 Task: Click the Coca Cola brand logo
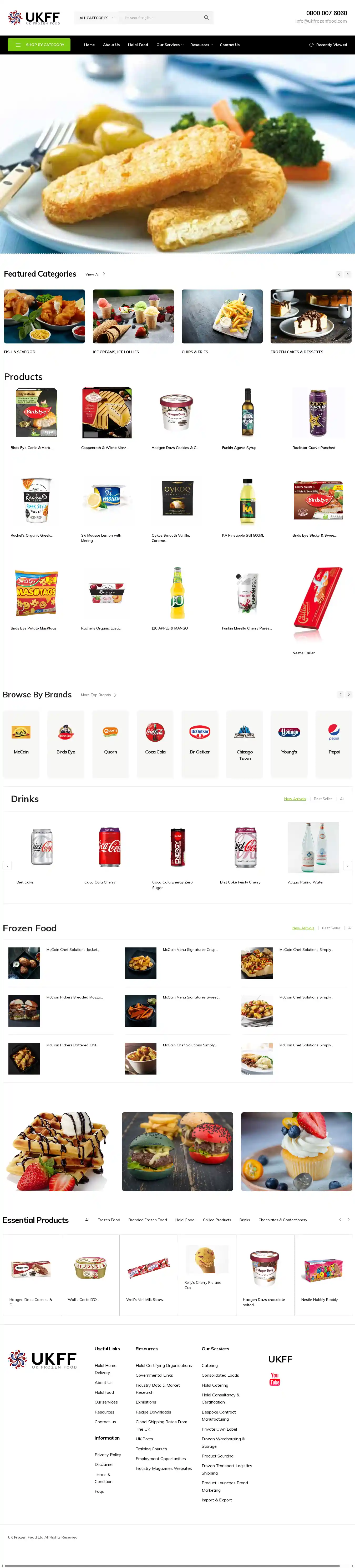(155, 732)
